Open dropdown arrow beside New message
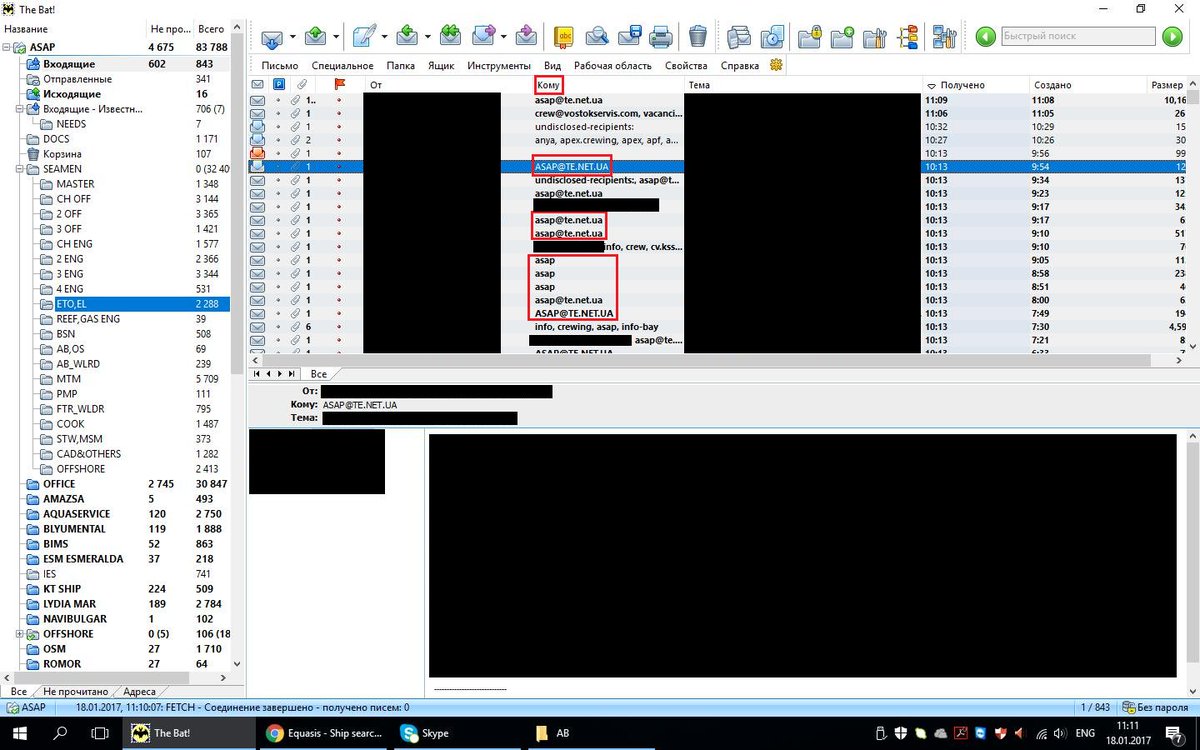Viewport: 1200px width, 750px height. [383, 38]
